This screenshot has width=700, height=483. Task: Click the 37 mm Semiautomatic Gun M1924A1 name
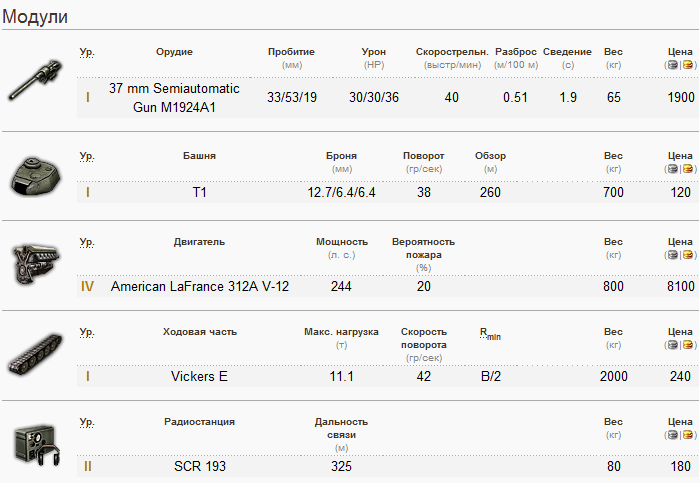(x=174, y=98)
